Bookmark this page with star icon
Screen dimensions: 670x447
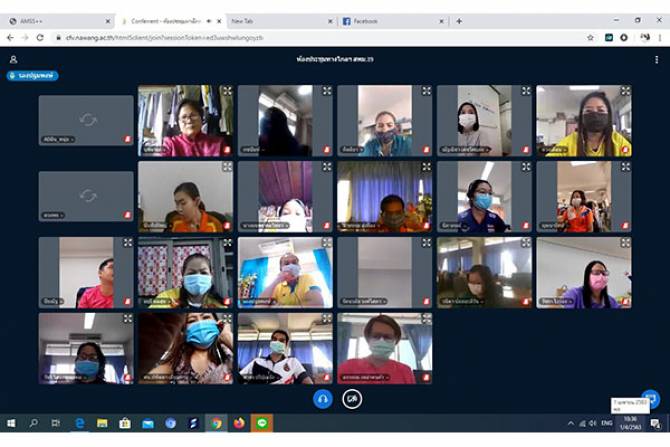tap(590, 37)
